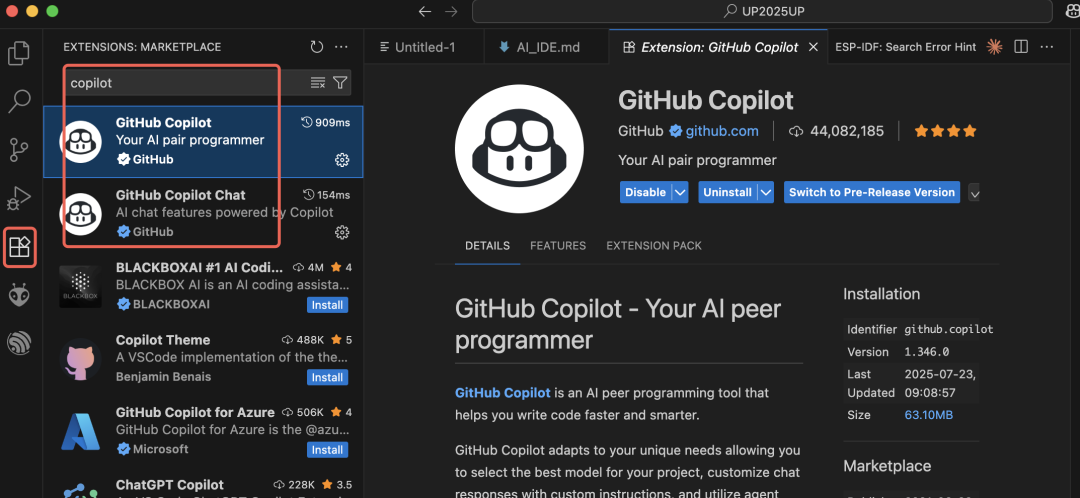Open the Run and Debug view
The height and width of the screenshot is (498, 1080).
19,198
